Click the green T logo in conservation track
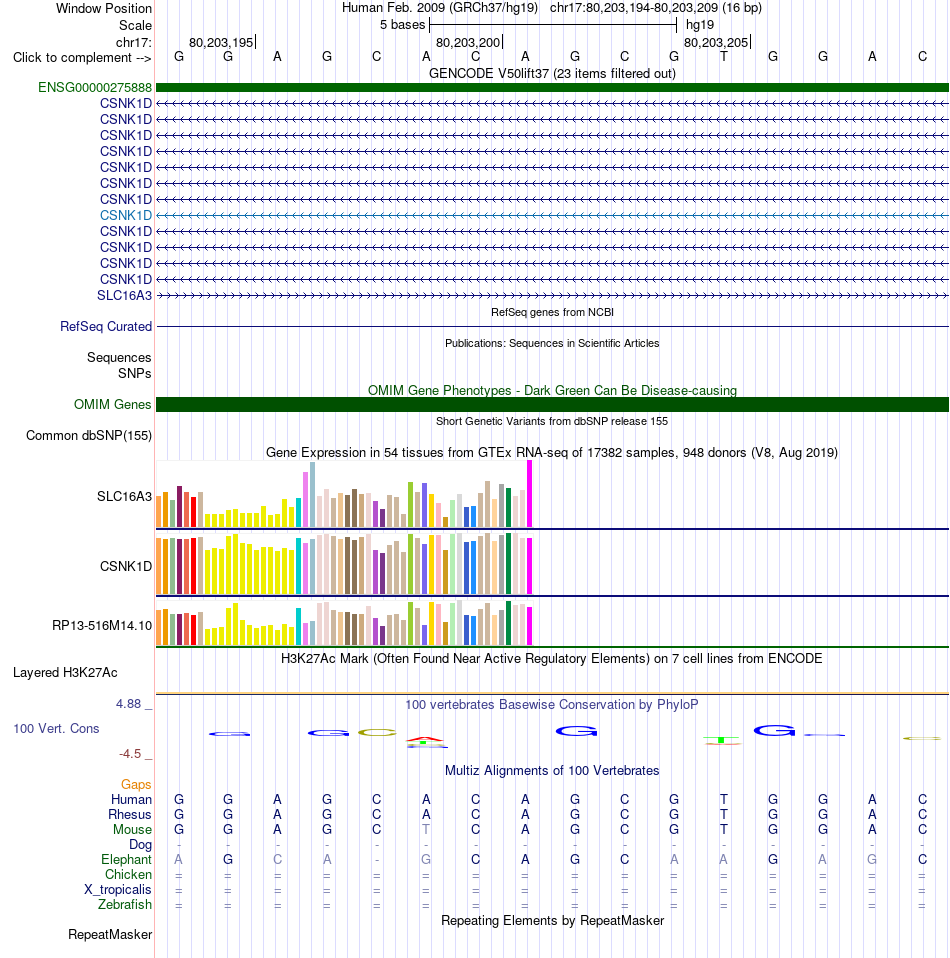 (722, 740)
